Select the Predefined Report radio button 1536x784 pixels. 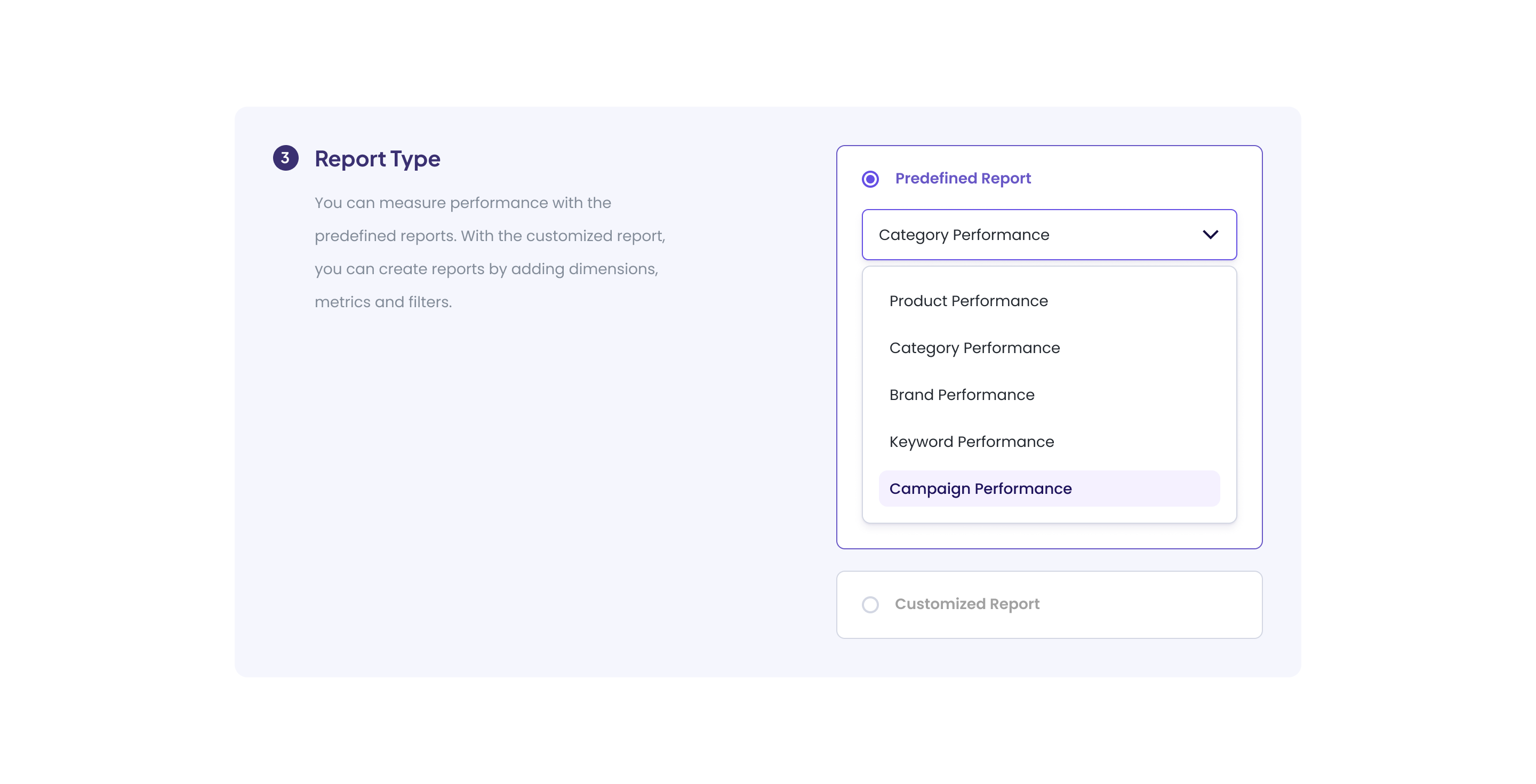click(870, 179)
